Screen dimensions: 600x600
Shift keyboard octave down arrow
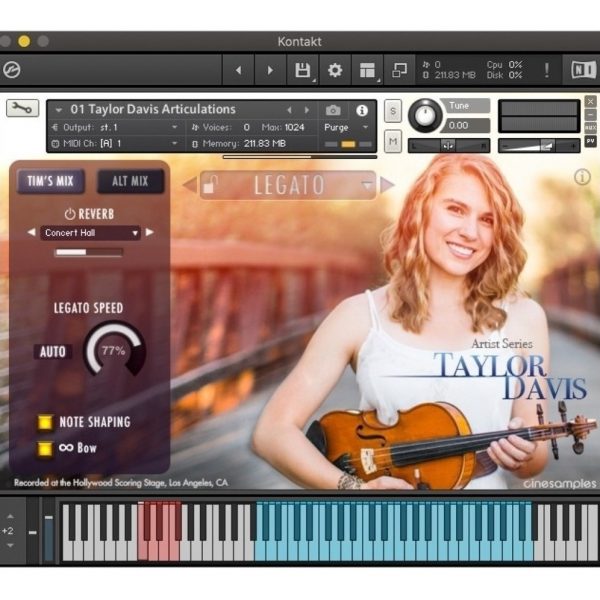10,545
